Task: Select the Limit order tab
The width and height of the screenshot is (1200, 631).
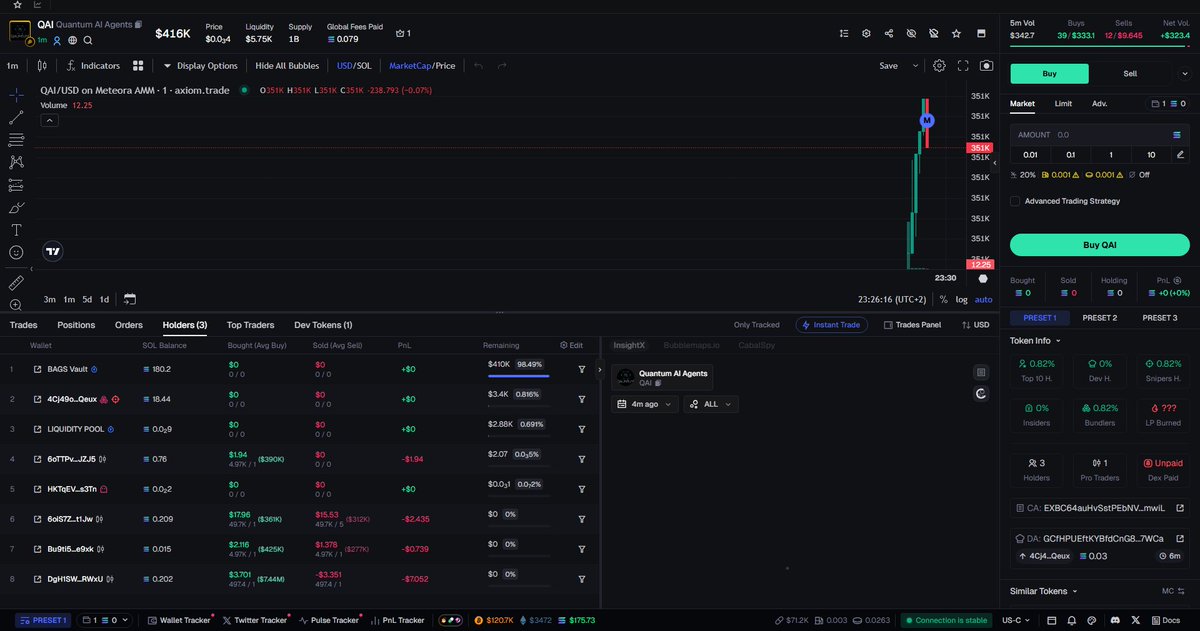Action: (x=1063, y=103)
